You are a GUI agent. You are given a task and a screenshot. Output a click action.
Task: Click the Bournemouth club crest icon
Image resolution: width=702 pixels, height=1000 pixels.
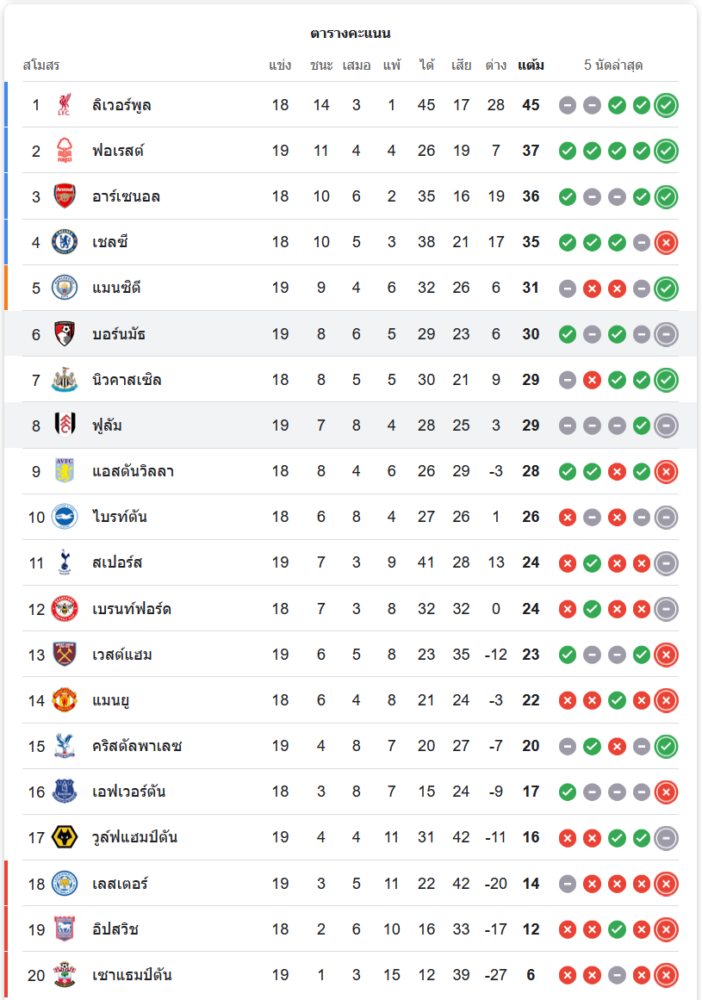tap(65, 334)
